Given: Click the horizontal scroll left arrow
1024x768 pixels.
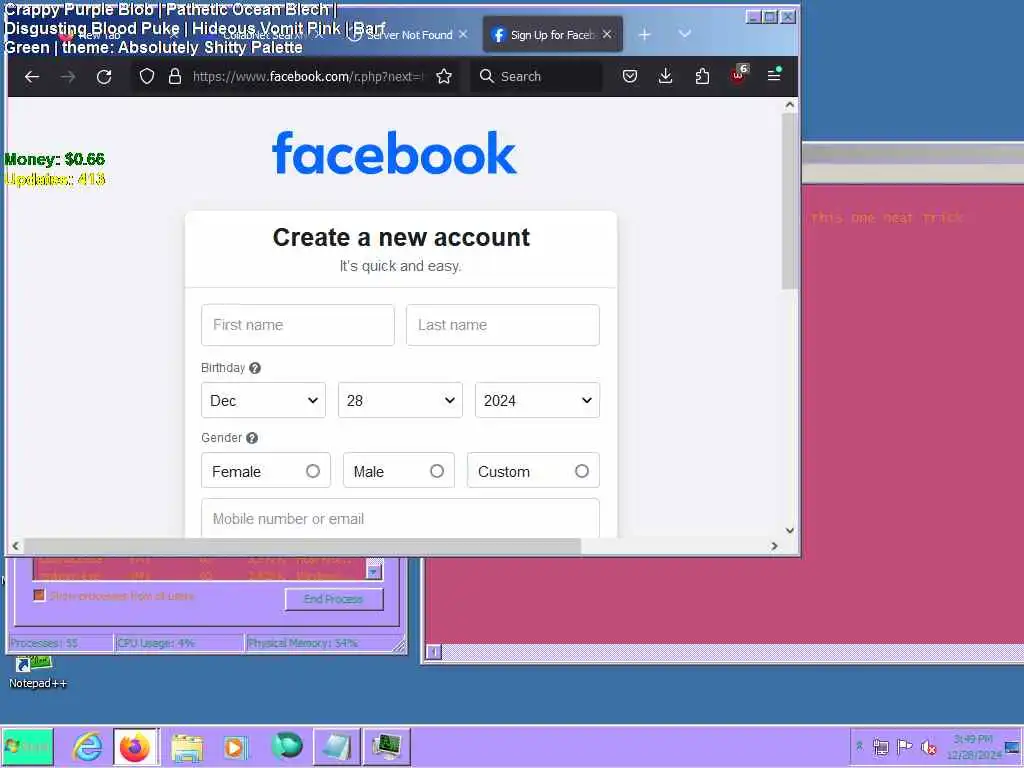Looking at the screenshot, I should (16, 546).
